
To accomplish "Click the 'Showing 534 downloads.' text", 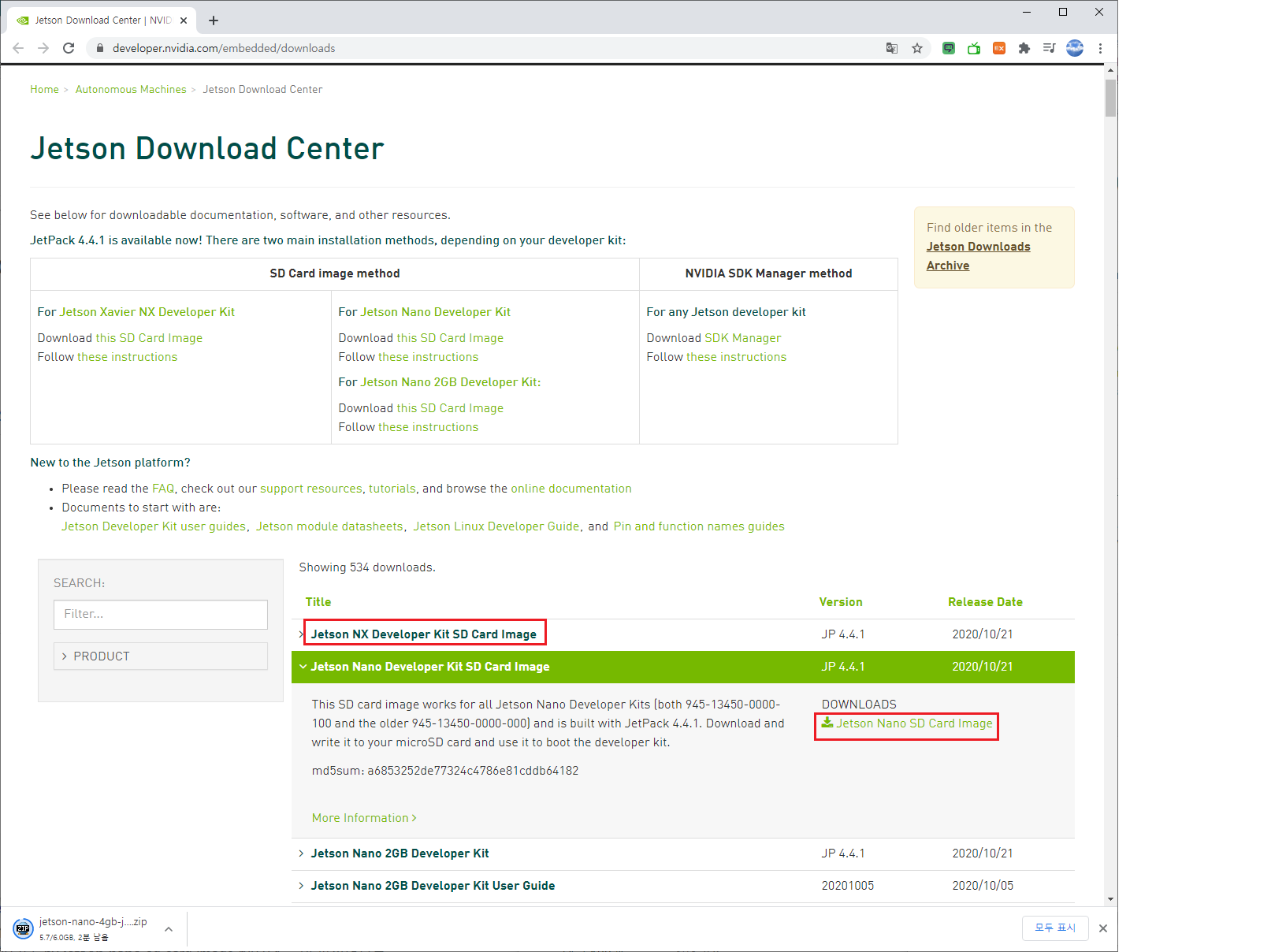I will [367, 567].
